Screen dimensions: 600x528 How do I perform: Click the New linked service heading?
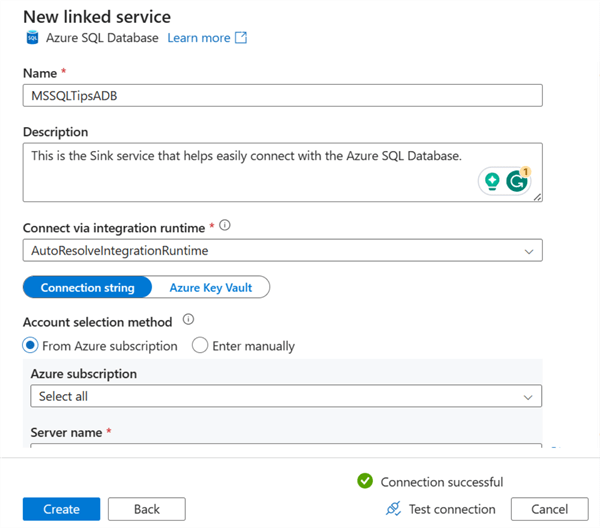[97, 17]
